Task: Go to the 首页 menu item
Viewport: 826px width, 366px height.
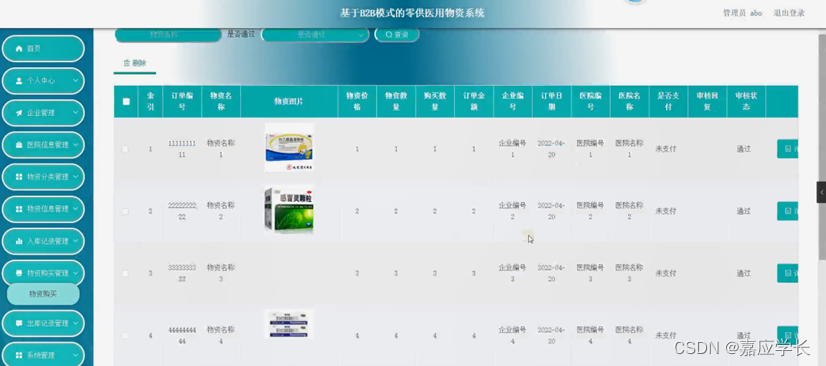Action: tap(43, 48)
